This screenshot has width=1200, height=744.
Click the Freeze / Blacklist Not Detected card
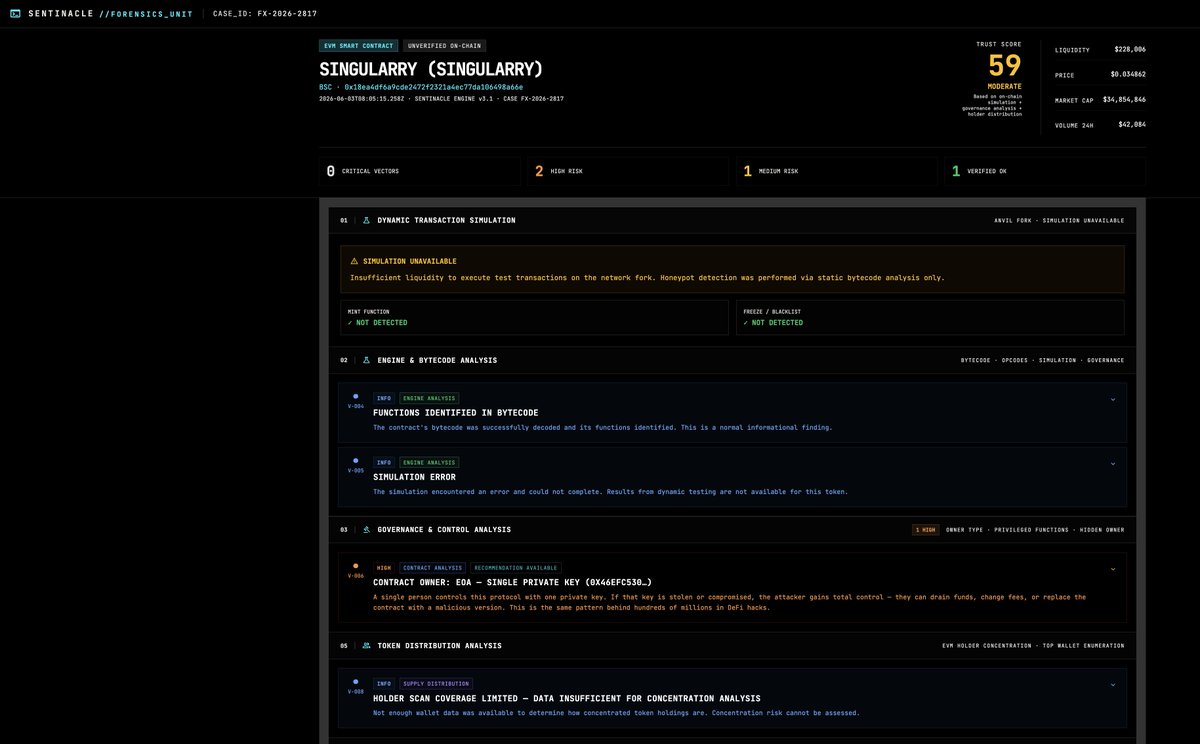point(930,318)
